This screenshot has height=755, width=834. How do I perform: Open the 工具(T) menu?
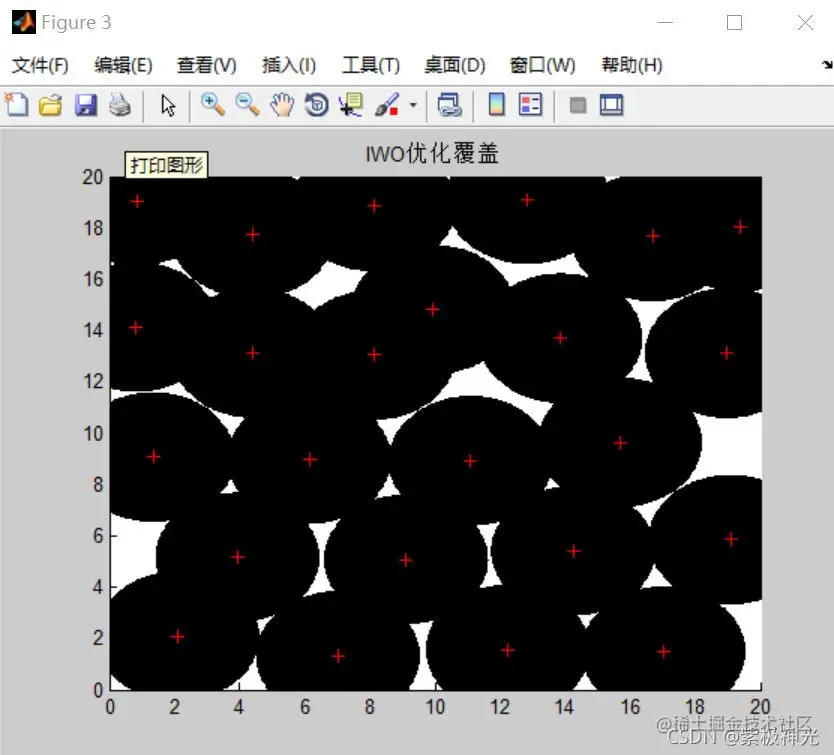tap(370, 65)
